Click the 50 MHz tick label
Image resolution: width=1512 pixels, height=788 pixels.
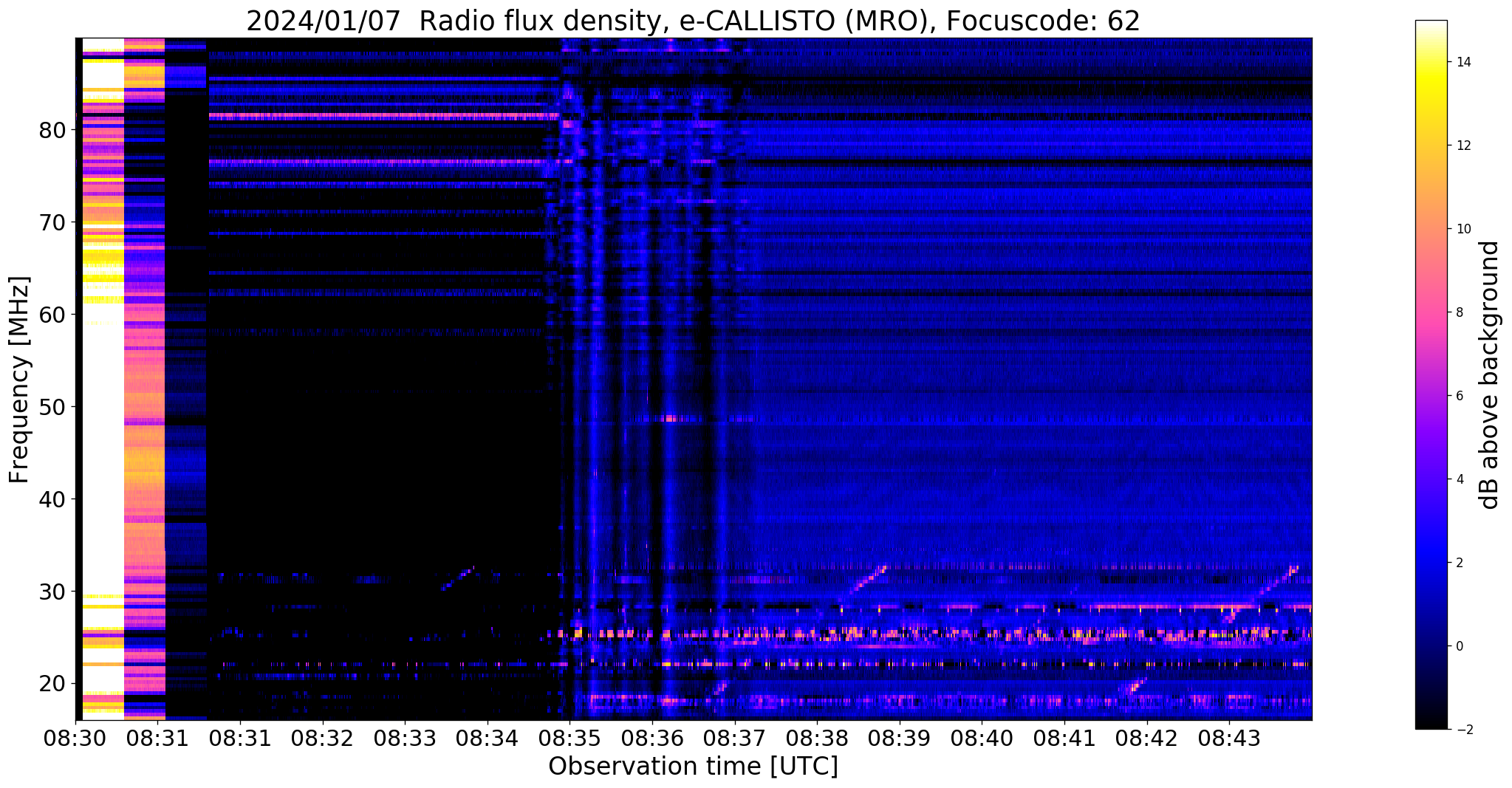click(x=52, y=408)
